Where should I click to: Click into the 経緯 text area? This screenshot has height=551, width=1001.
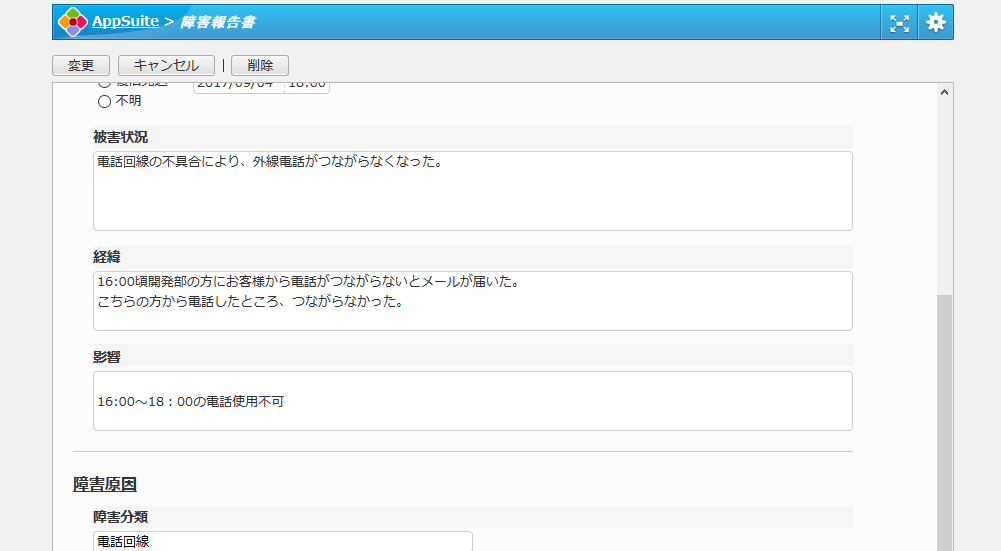pyautogui.click(x=472, y=301)
